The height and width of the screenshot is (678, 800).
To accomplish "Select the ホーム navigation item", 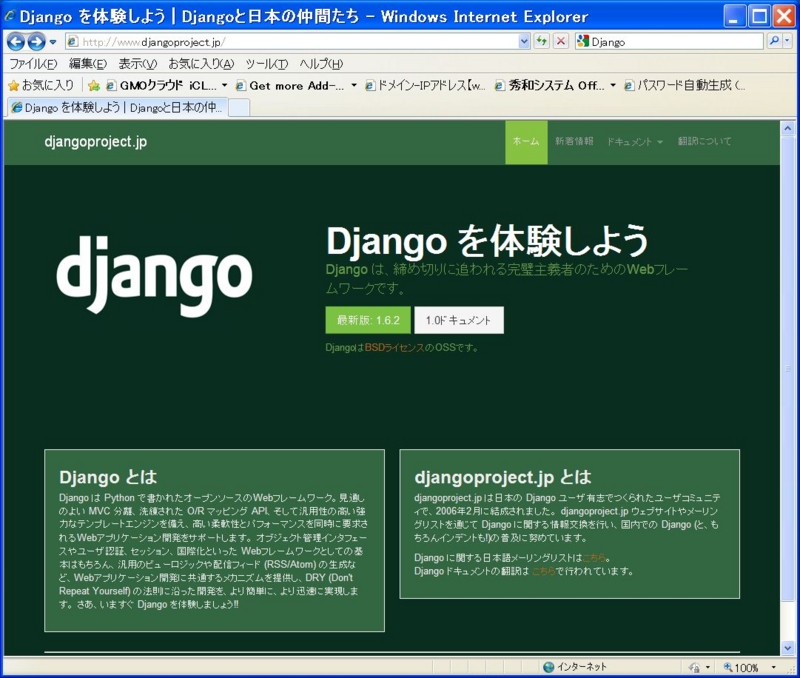I will pyautogui.click(x=526, y=142).
